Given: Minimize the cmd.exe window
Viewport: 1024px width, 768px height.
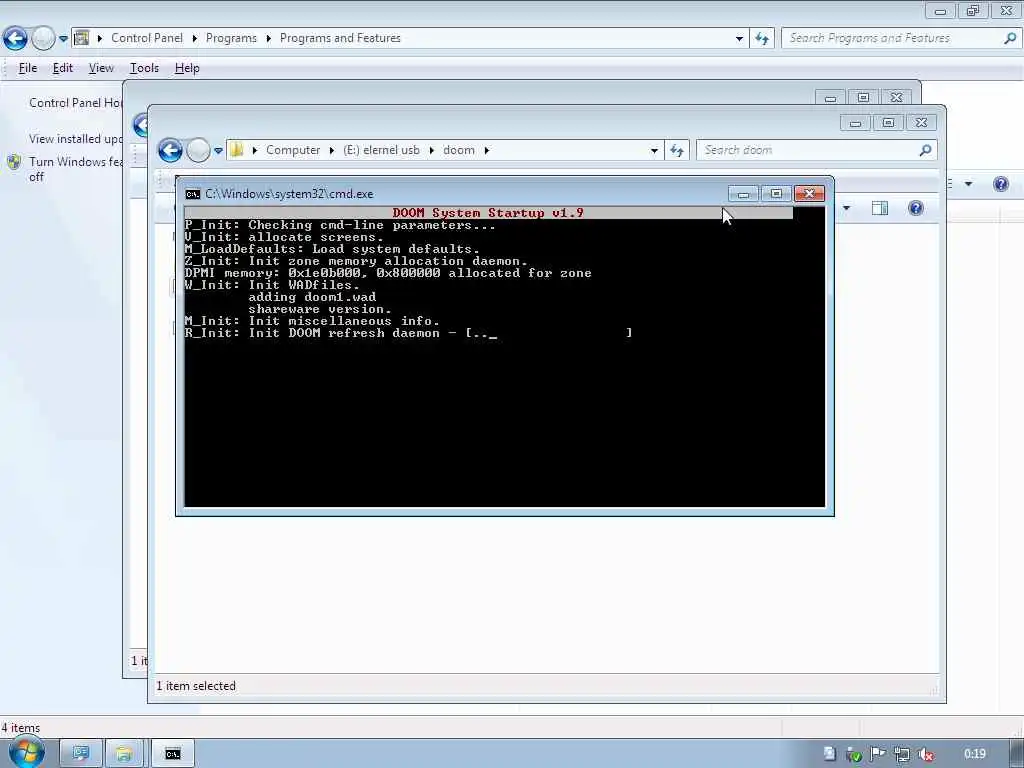Looking at the screenshot, I should click(743, 193).
